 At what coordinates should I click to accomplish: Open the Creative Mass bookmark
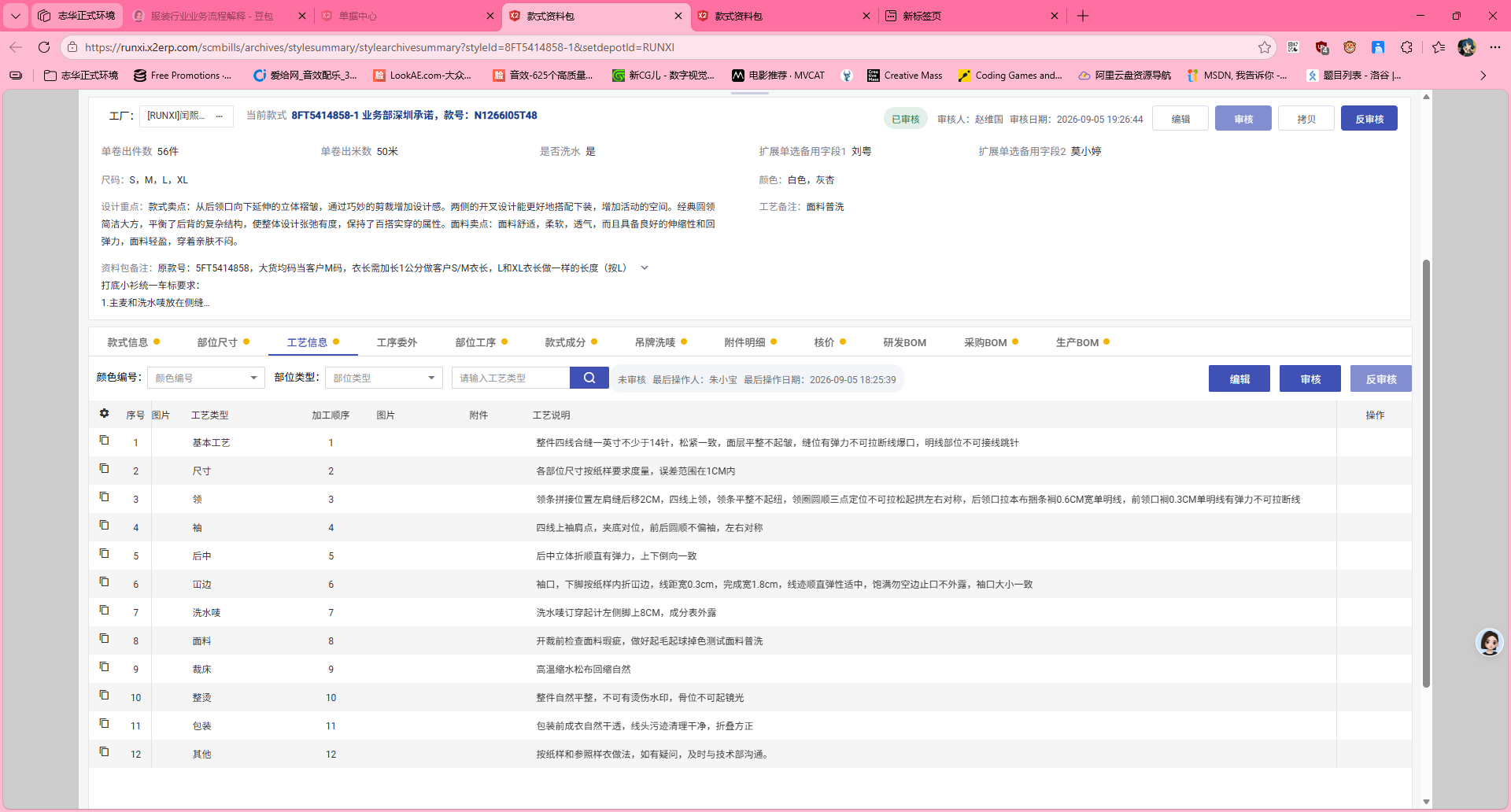(904, 76)
